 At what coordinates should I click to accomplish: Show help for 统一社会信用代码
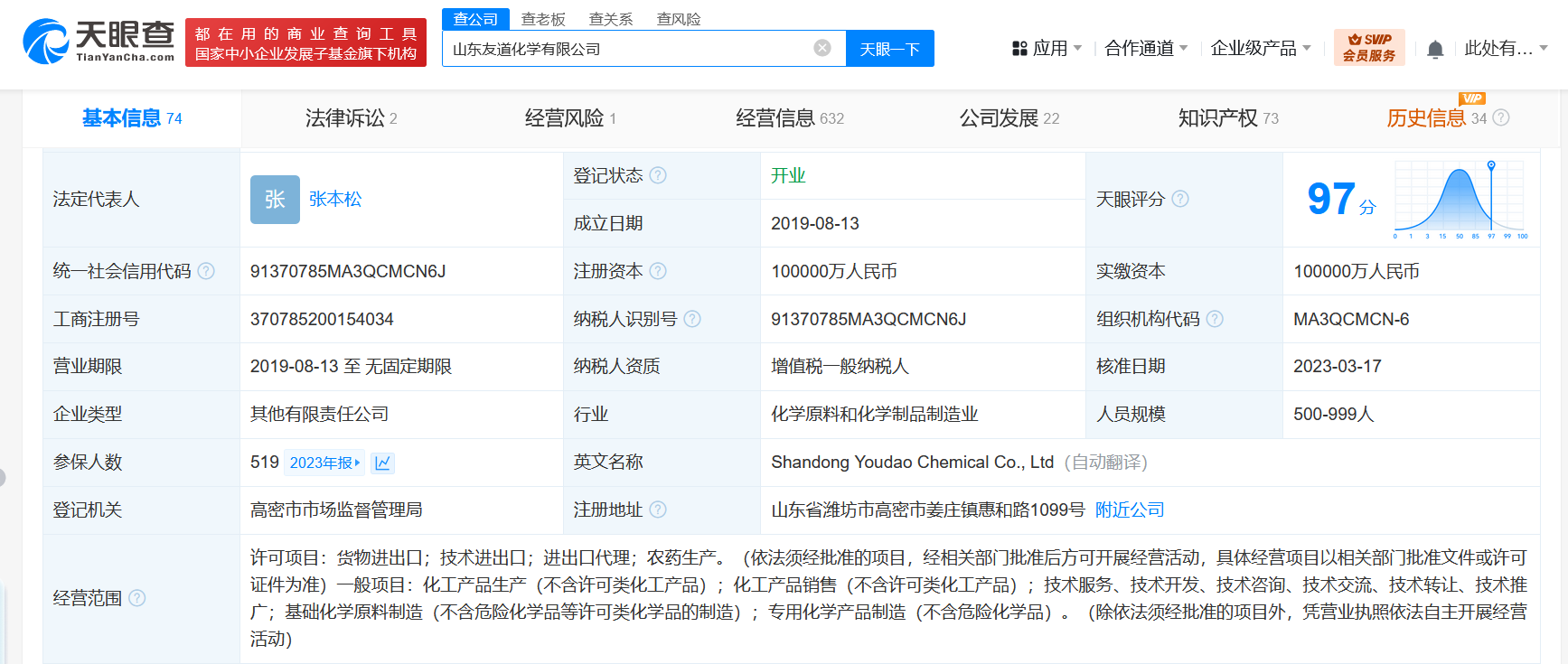(x=206, y=271)
